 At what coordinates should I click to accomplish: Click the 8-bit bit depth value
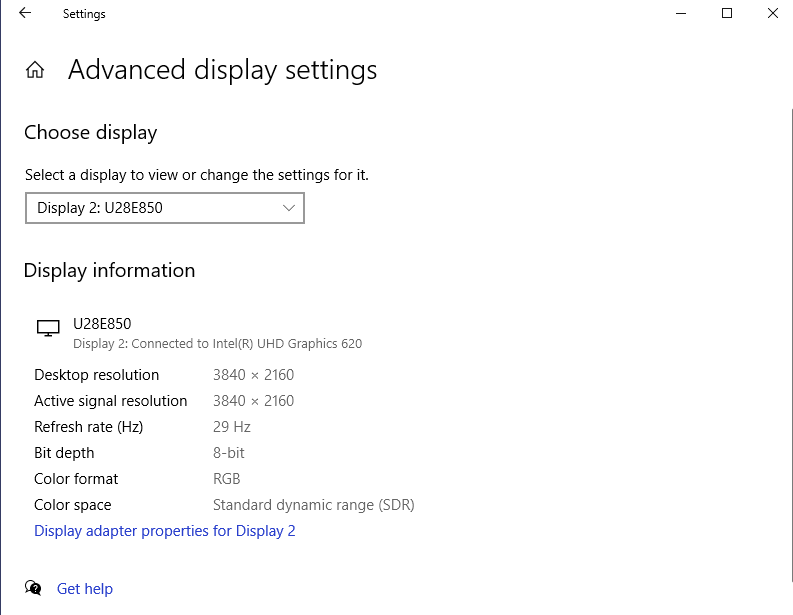(228, 453)
